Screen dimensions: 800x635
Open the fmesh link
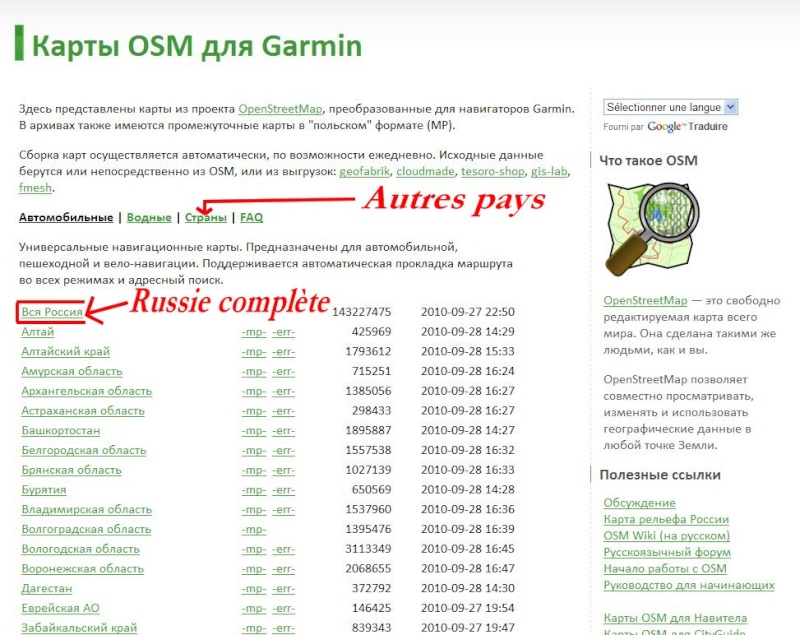(35, 188)
